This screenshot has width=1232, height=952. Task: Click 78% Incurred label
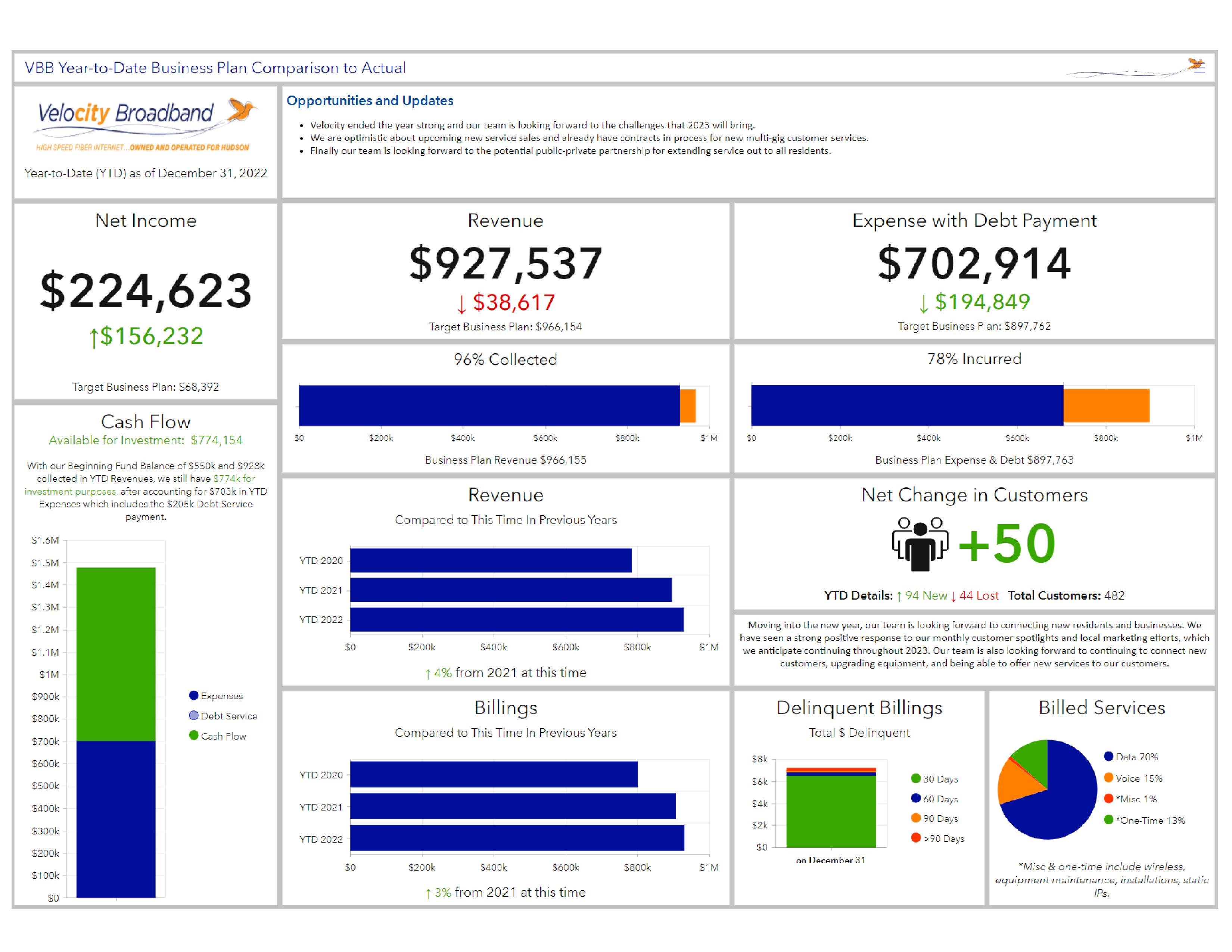tap(974, 359)
